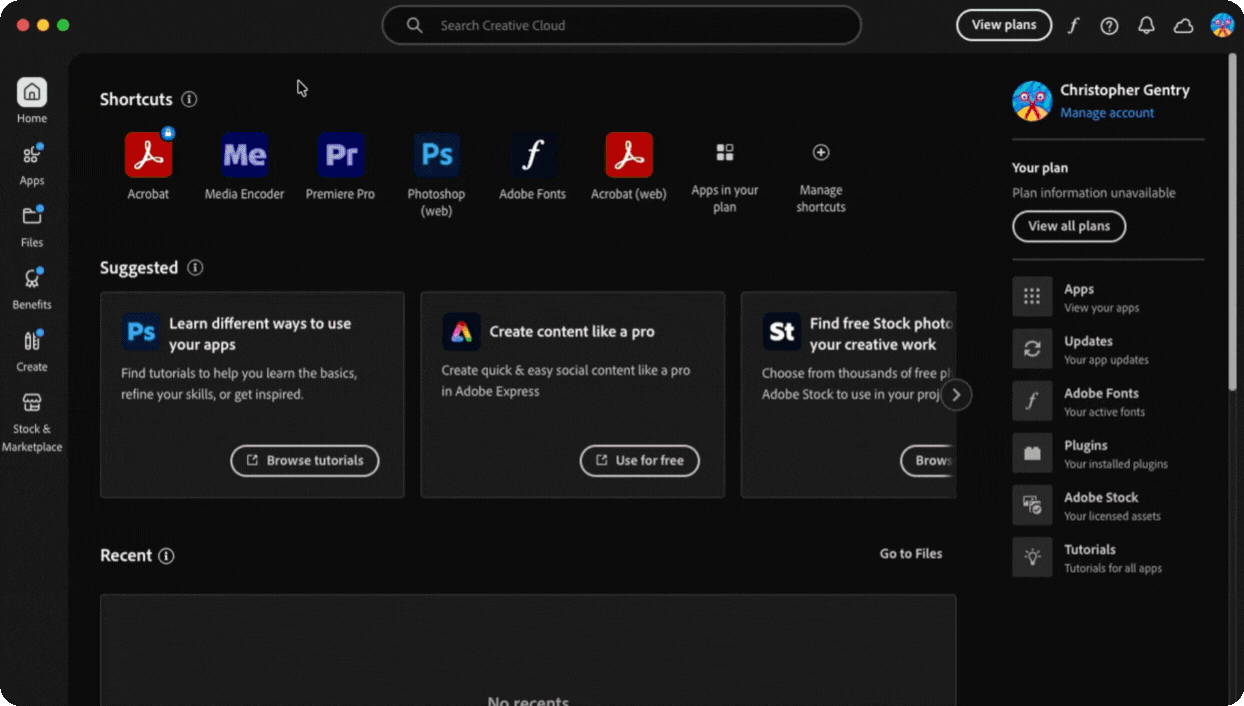Viewport: 1244px width, 706px height.
Task: Click the Browse tutorials button
Action: click(305, 461)
